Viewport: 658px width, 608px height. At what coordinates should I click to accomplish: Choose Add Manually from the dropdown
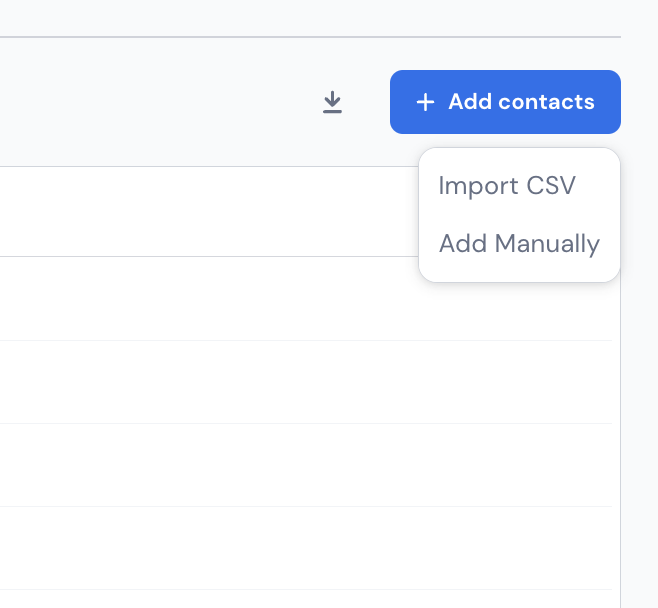point(520,243)
